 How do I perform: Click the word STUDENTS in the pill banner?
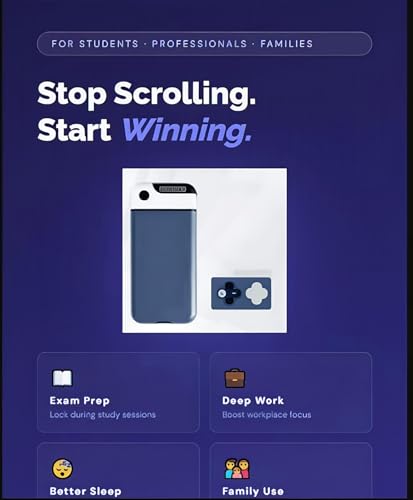pyautogui.click(x=109, y=44)
